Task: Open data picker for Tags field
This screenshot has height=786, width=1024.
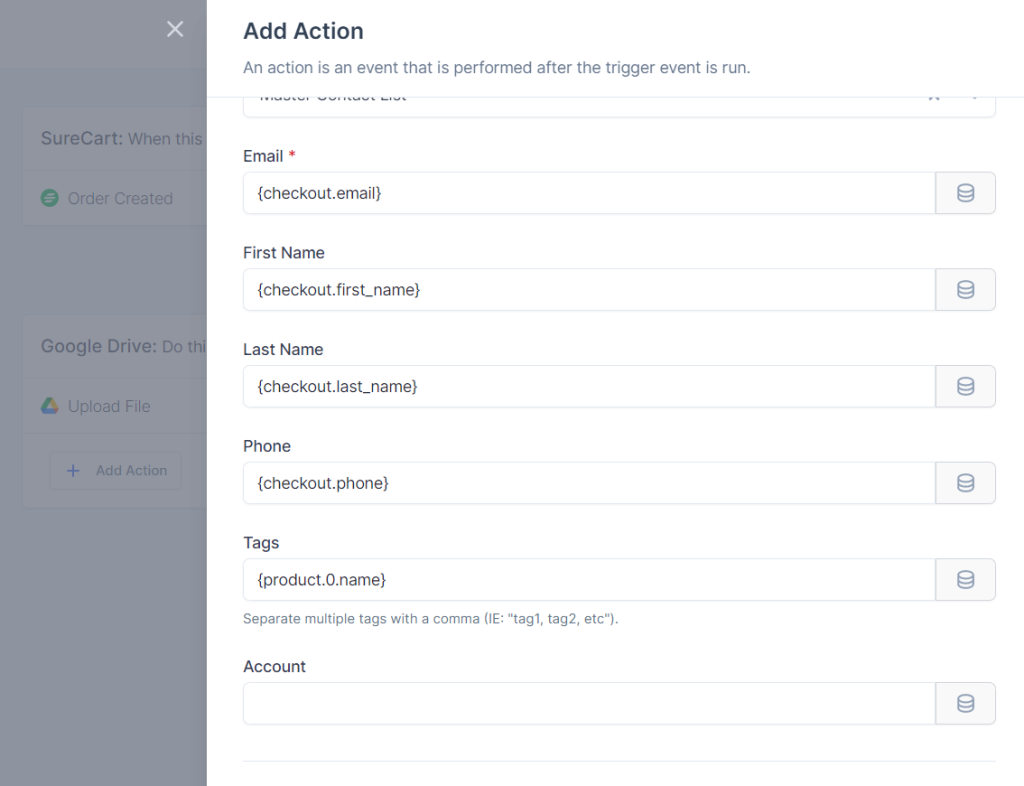Action: pos(965,580)
